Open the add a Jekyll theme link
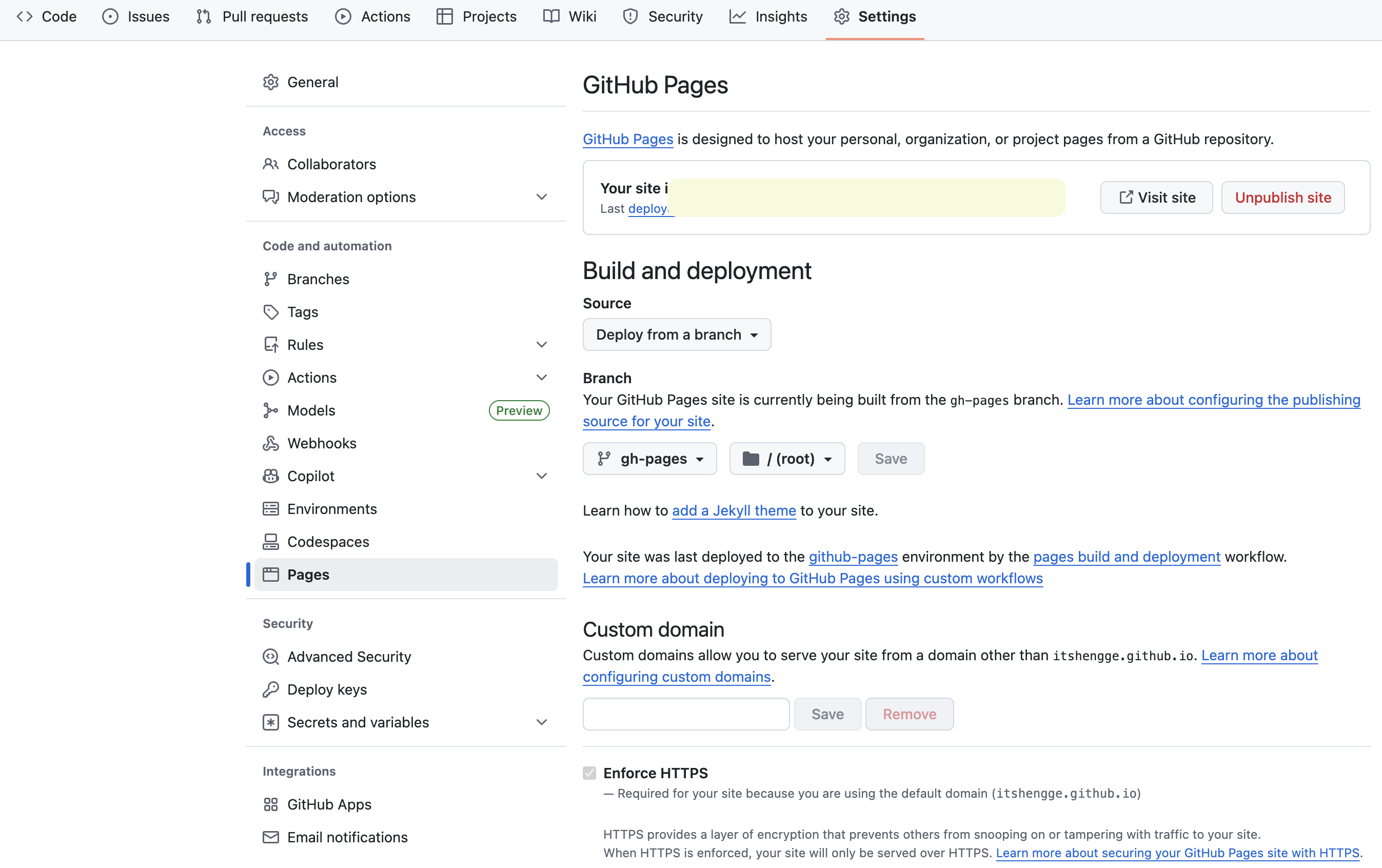 [x=734, y=510]
